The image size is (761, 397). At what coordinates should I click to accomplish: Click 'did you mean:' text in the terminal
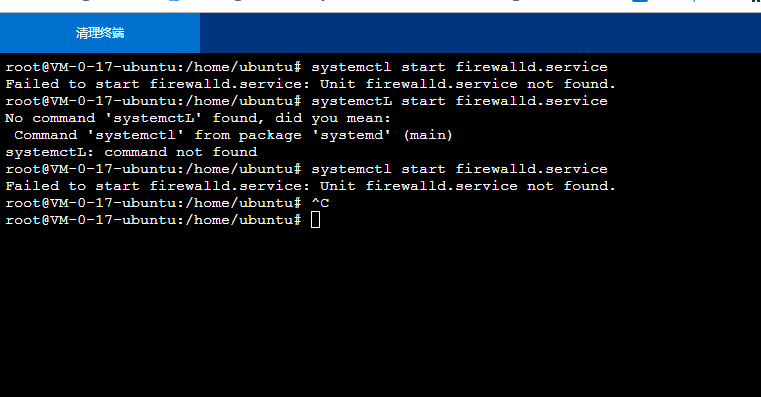[333, 118]
